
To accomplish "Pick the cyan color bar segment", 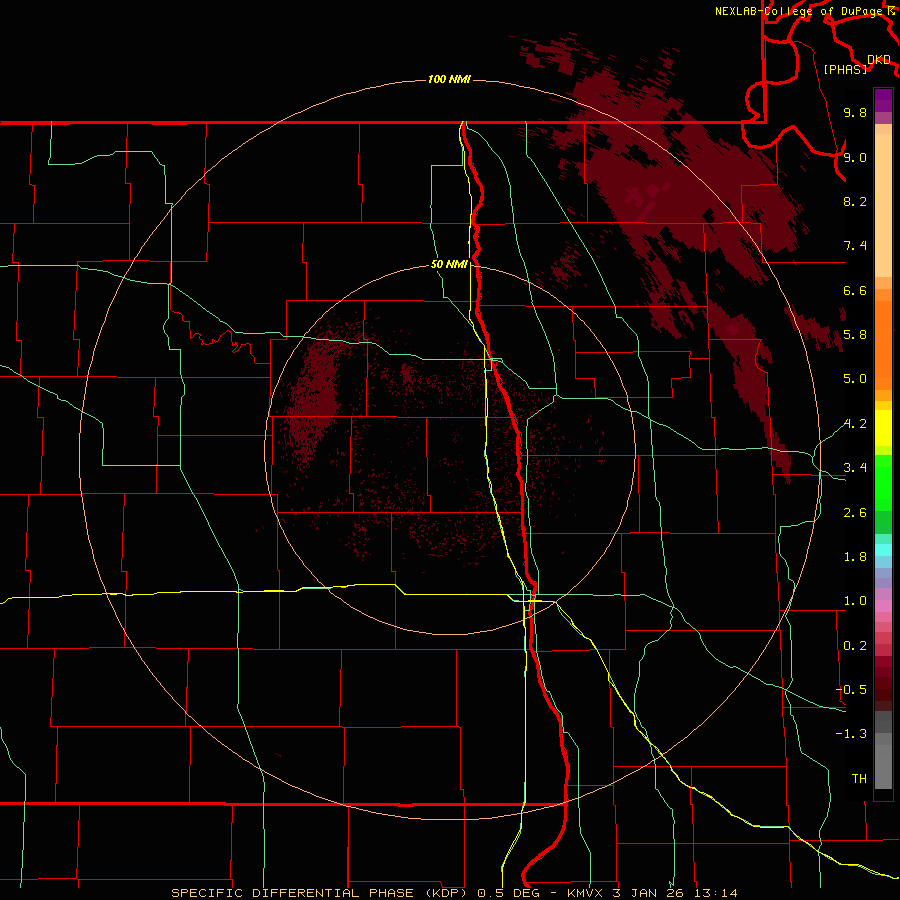I will [883, 550].
